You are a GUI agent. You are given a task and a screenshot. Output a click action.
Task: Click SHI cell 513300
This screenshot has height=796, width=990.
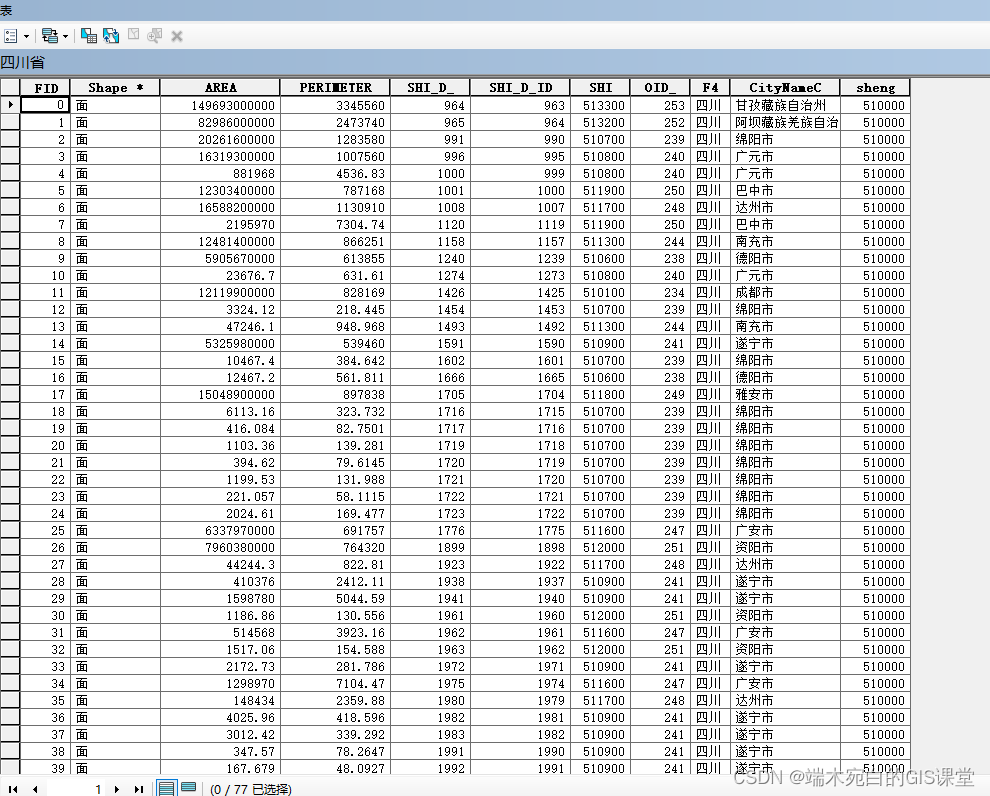coord(600,105)
